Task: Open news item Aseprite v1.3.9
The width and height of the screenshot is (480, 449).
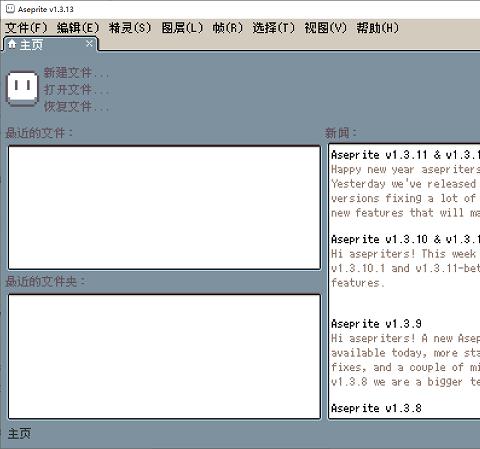Action: (x=376, y=324)
